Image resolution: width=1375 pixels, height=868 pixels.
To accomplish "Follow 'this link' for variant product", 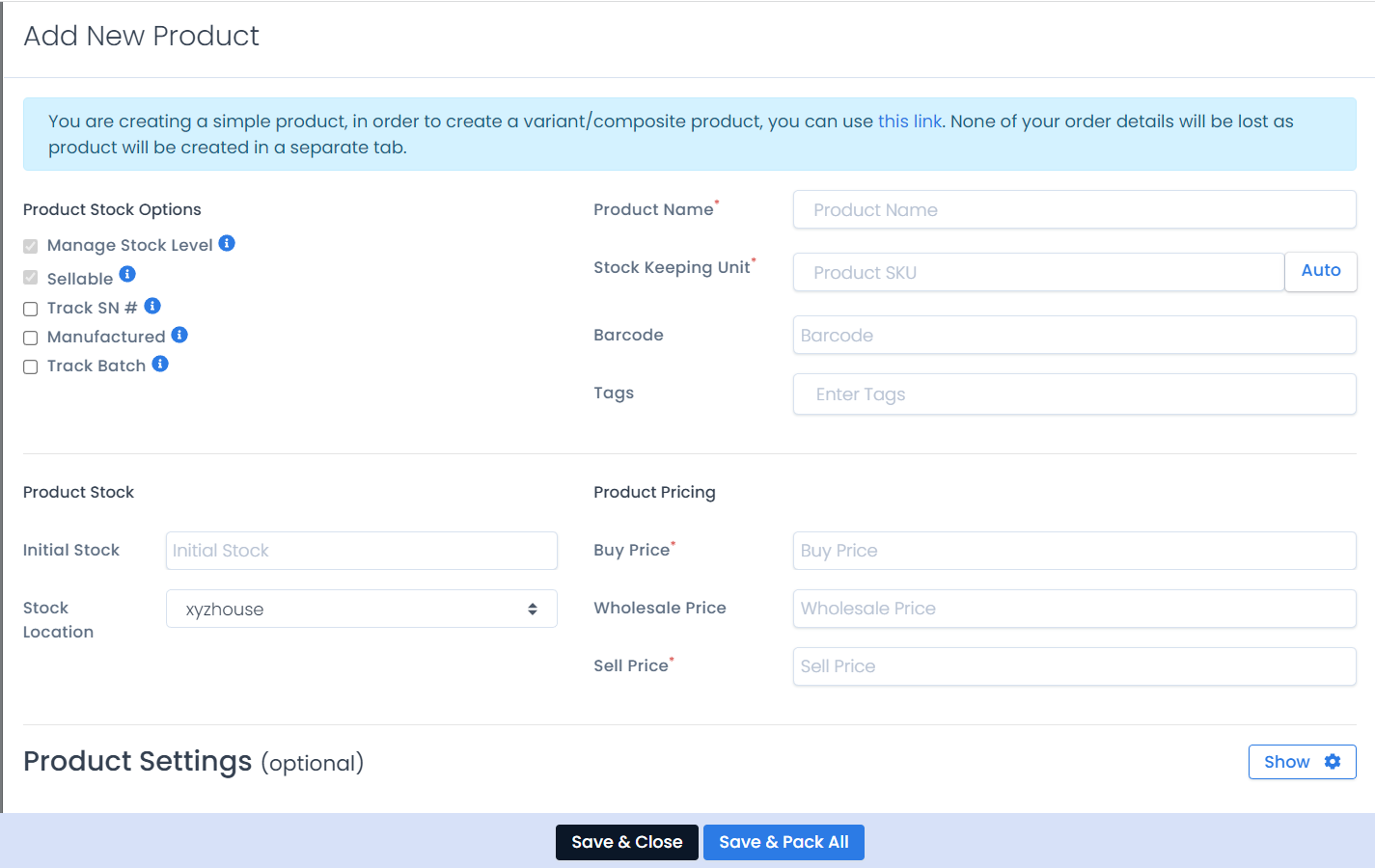I will coord(909,122).
